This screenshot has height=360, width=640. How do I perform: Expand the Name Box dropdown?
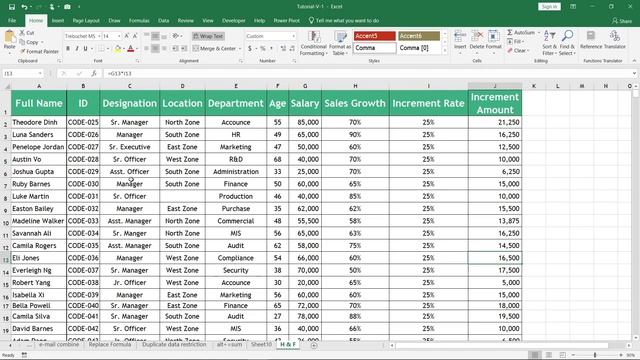(x=40, y=73)
